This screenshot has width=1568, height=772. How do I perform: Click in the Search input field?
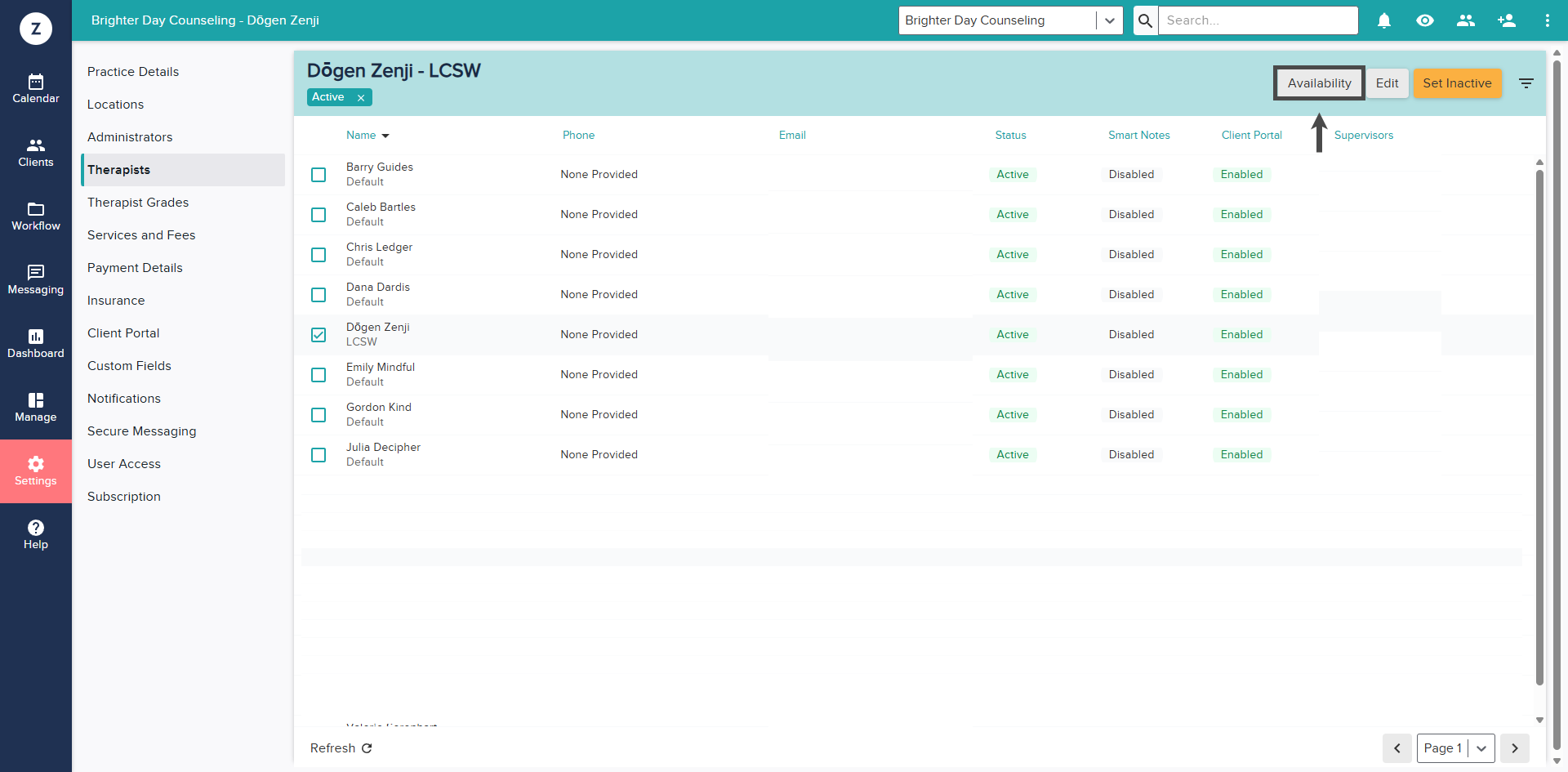click(1258, 20)
